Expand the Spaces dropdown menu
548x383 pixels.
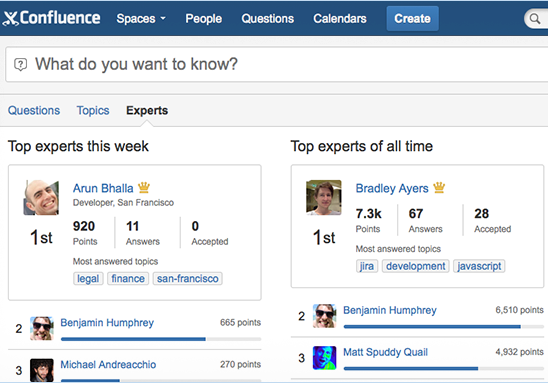point(141,19)
